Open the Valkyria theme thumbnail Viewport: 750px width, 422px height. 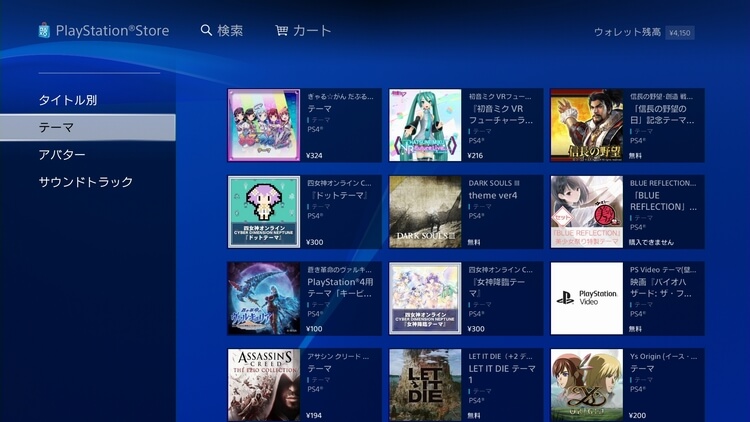pos(264,299)
